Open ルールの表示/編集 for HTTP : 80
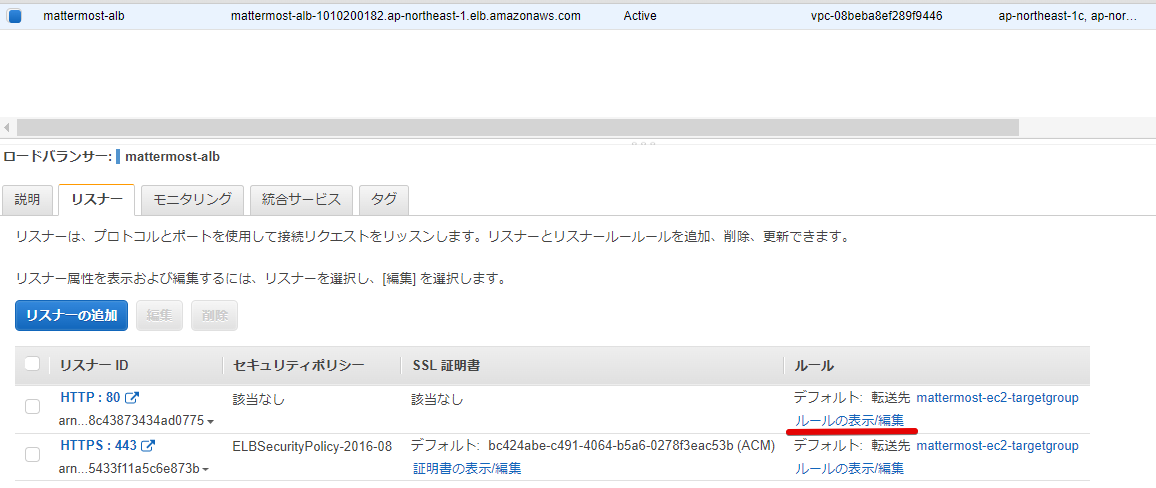Image resolution: width=1156 pixels, height=488 pixels. click(x=849, y=421)
